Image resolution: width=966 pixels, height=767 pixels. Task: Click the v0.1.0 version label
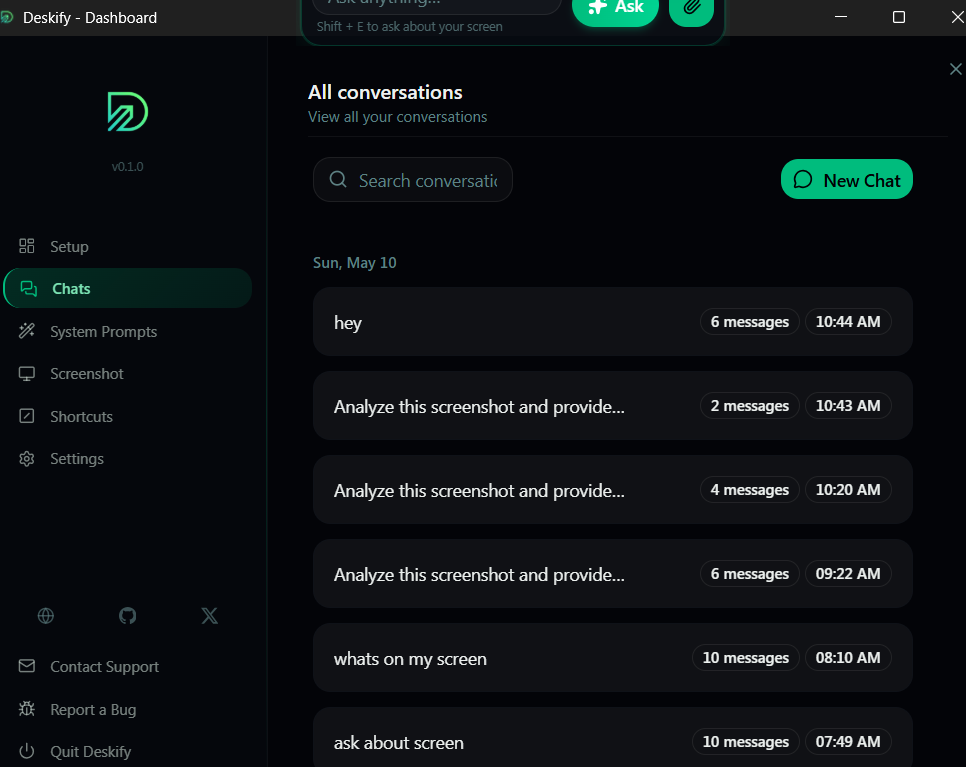(128, 166)
